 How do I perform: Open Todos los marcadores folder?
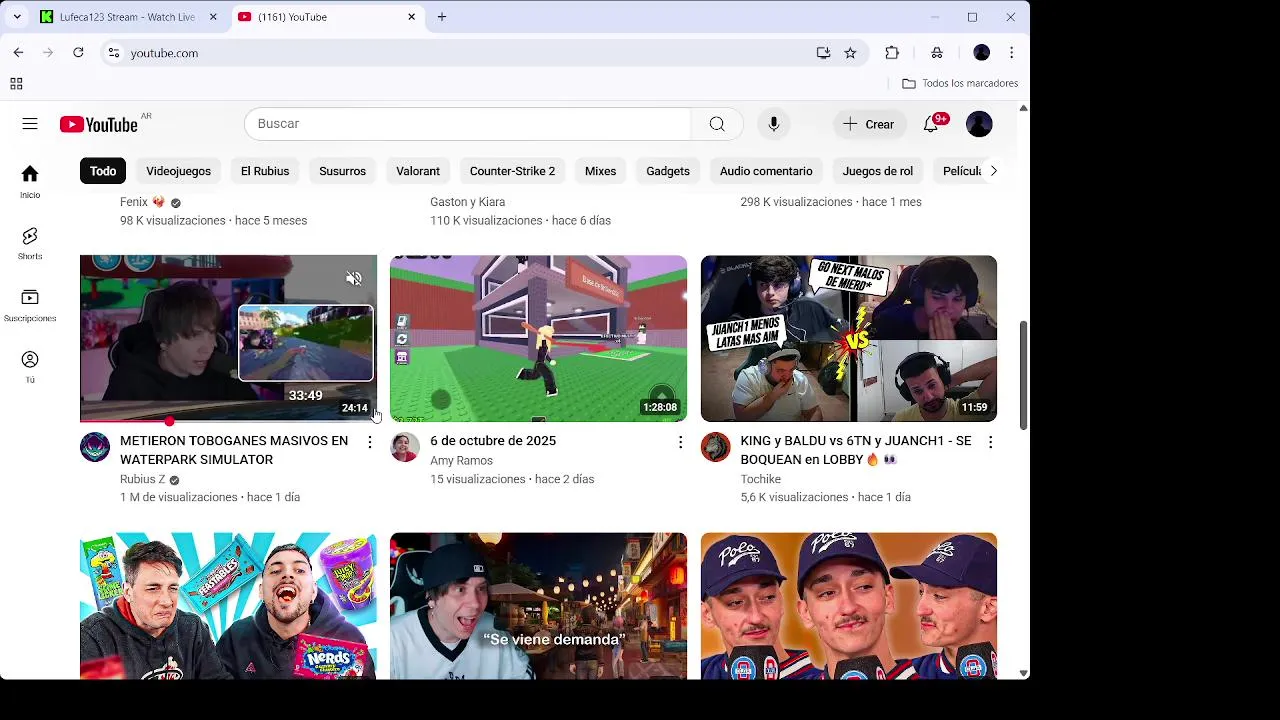click(960, 84)
